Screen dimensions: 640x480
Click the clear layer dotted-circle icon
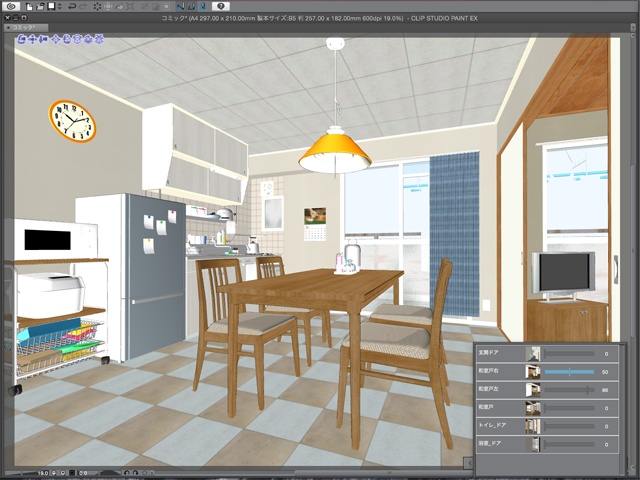point(97,6)
